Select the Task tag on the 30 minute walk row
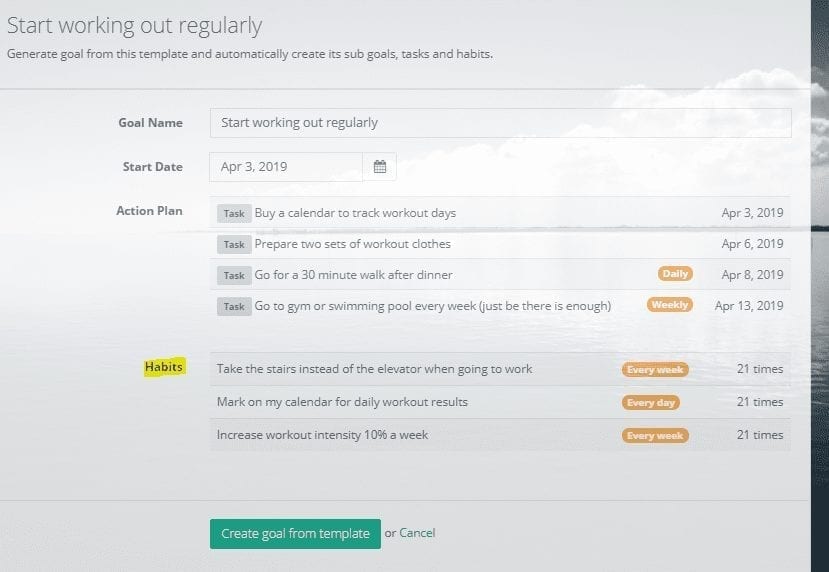The height and width of the screenshot is (572, 829). [x=234, y=275]
